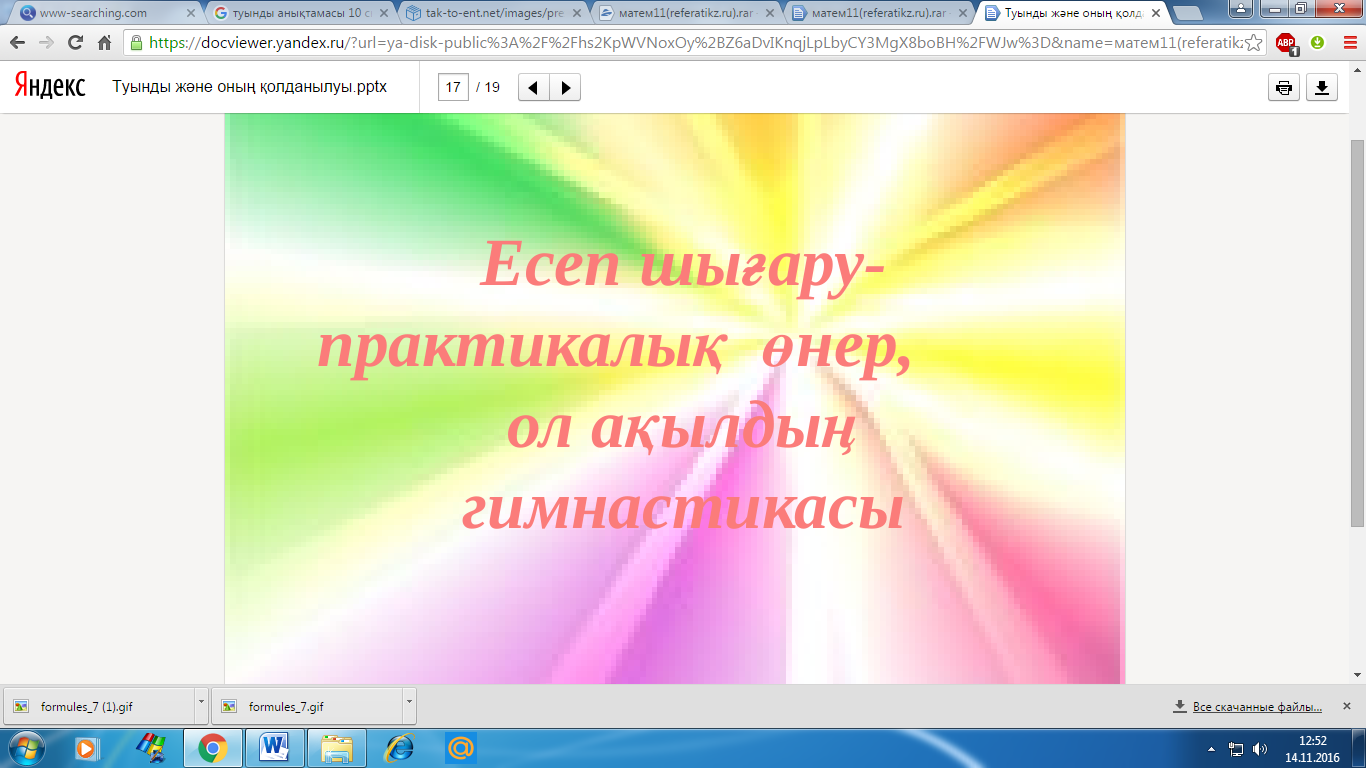
Task: Reload the page with the refresh icon
Action: point(75,43)
